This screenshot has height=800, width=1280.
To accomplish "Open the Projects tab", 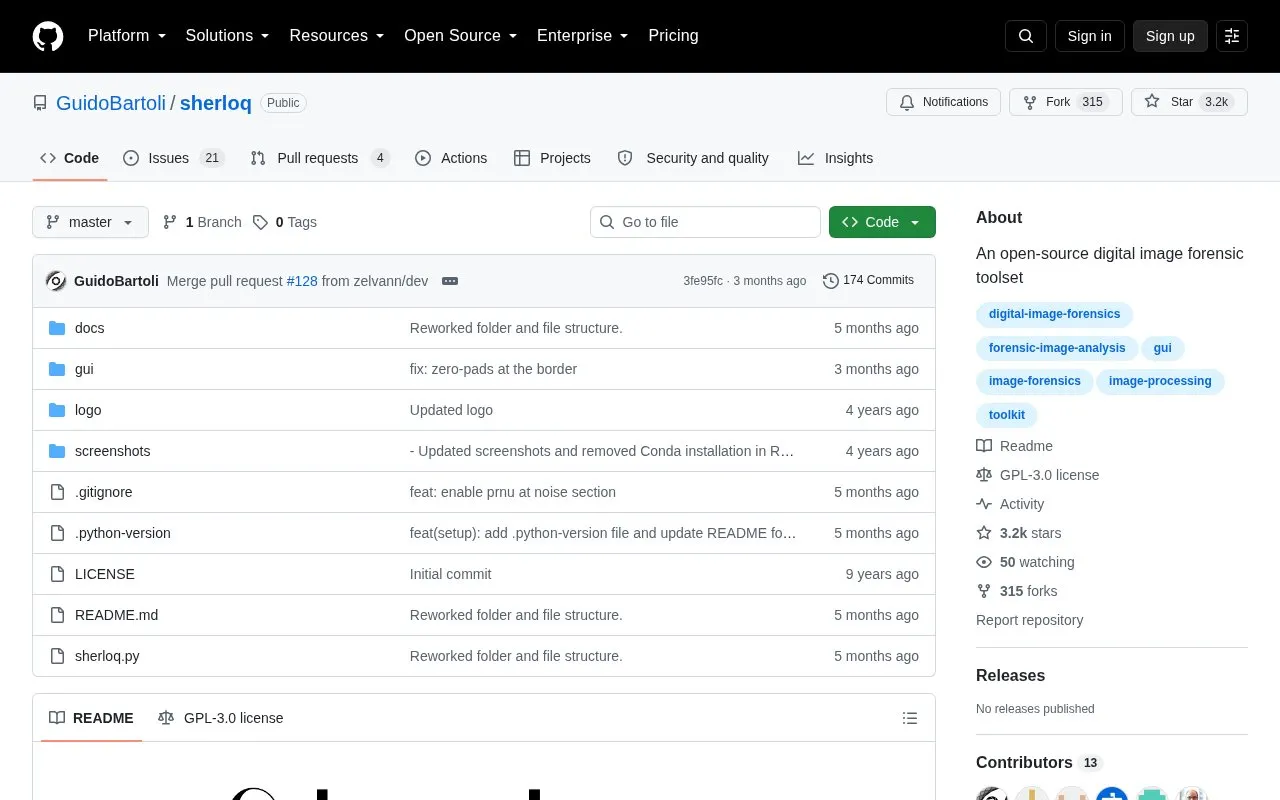I will tap(552, 158).
